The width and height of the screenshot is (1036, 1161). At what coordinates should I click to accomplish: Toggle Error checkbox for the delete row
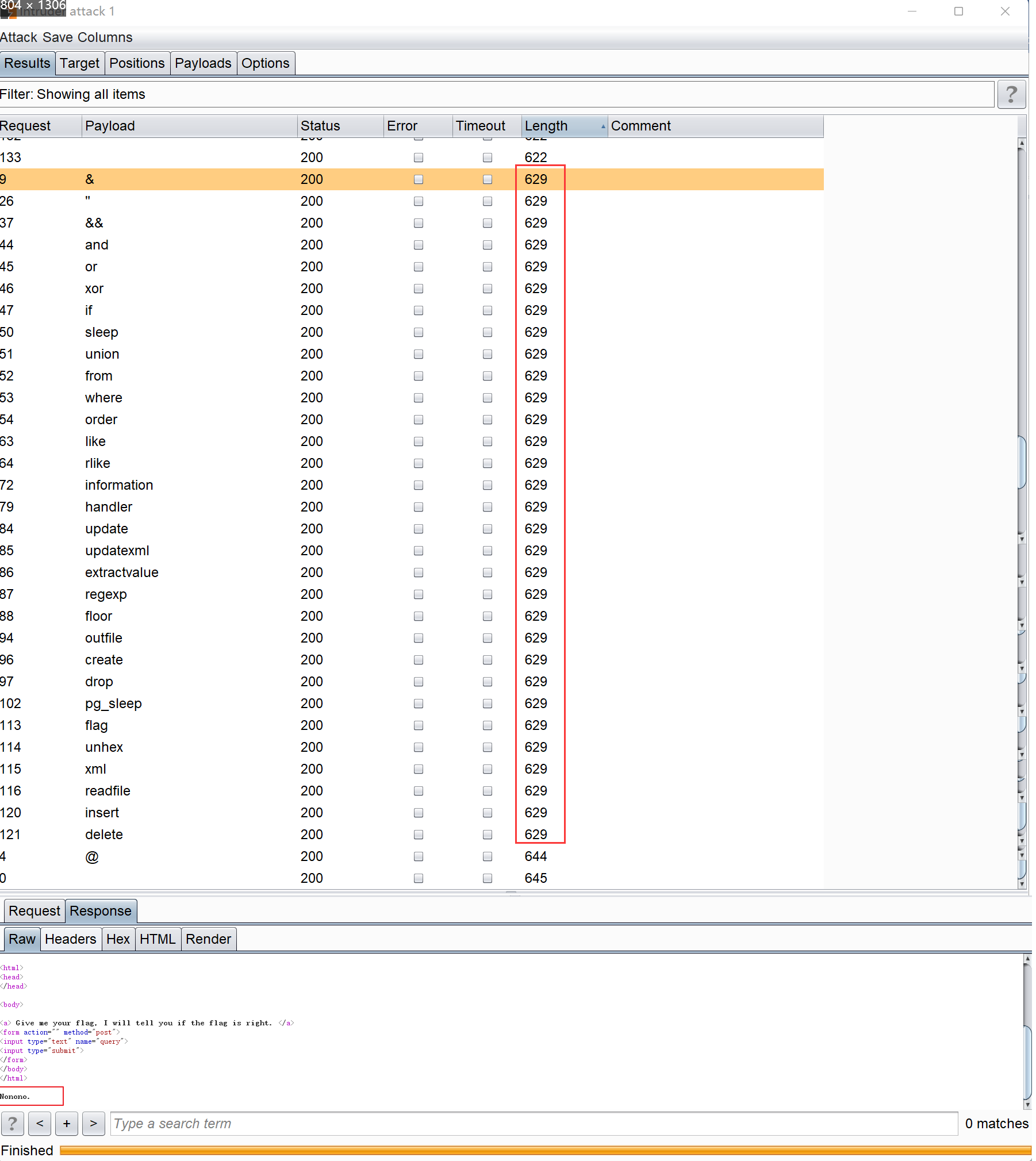(x=419, y=835)
